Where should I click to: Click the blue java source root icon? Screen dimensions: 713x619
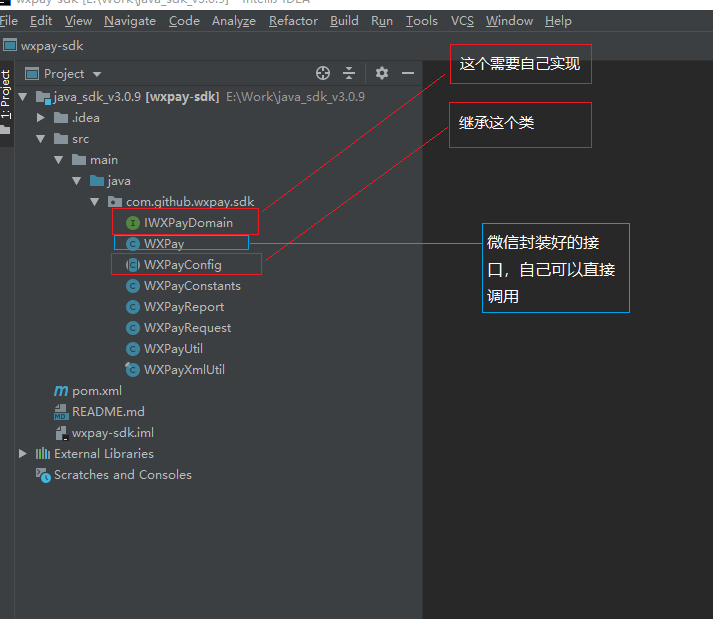click(x=97, y=181)
